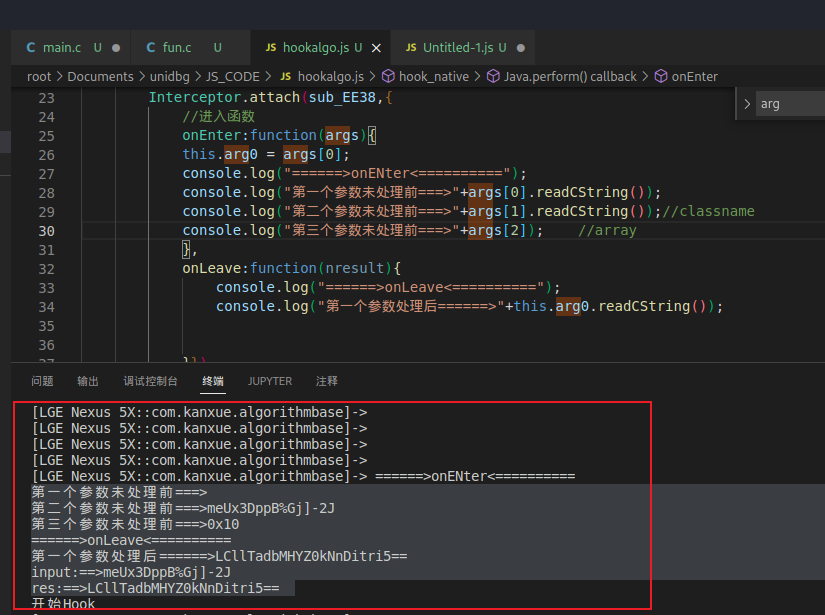825x615 pixels.
Task: Click the find input containing arg
Action: (790, 104)
